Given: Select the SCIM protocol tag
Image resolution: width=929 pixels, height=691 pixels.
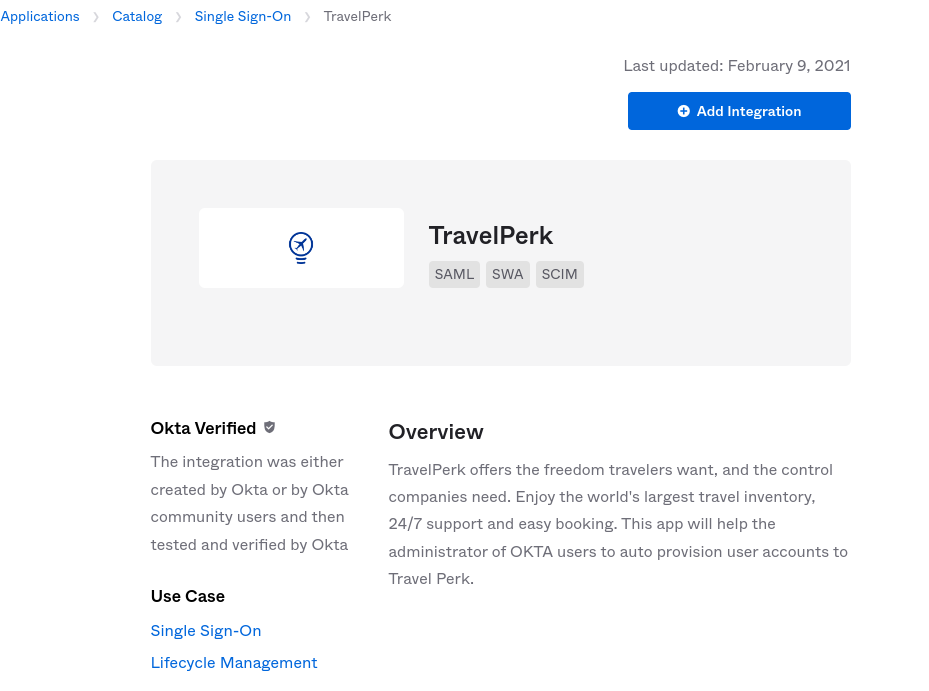Looking at the screenshot, I should [x=560, y=274].
